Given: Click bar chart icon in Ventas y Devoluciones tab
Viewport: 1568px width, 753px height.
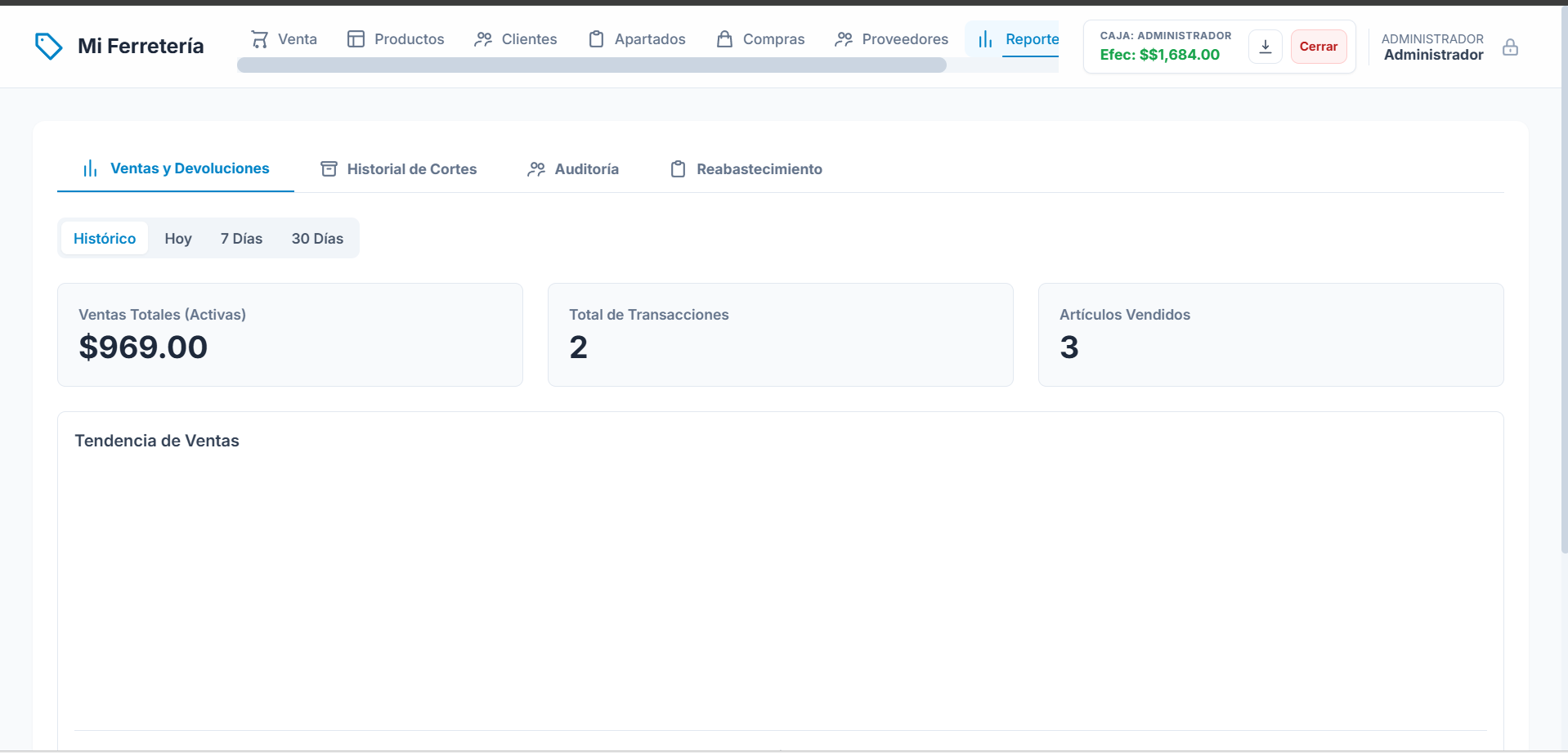Looking at the screenshot, I should pos(90,168).
